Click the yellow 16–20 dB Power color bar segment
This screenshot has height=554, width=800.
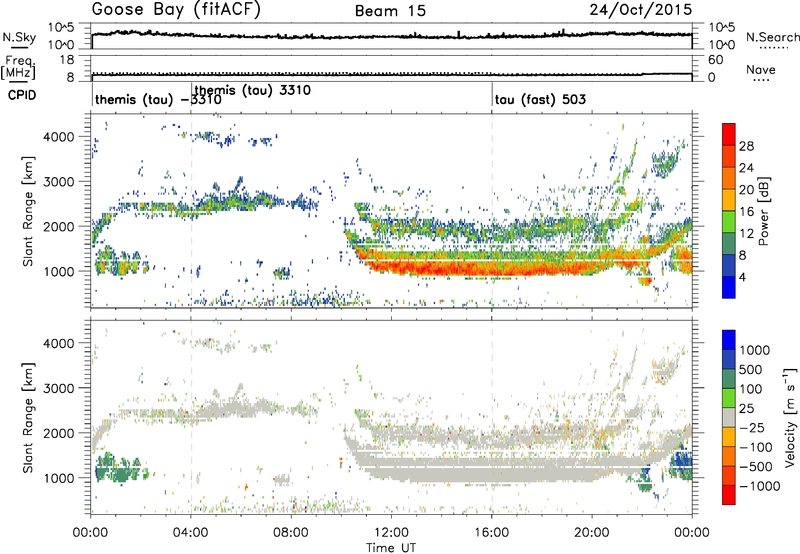click(729, 199)
